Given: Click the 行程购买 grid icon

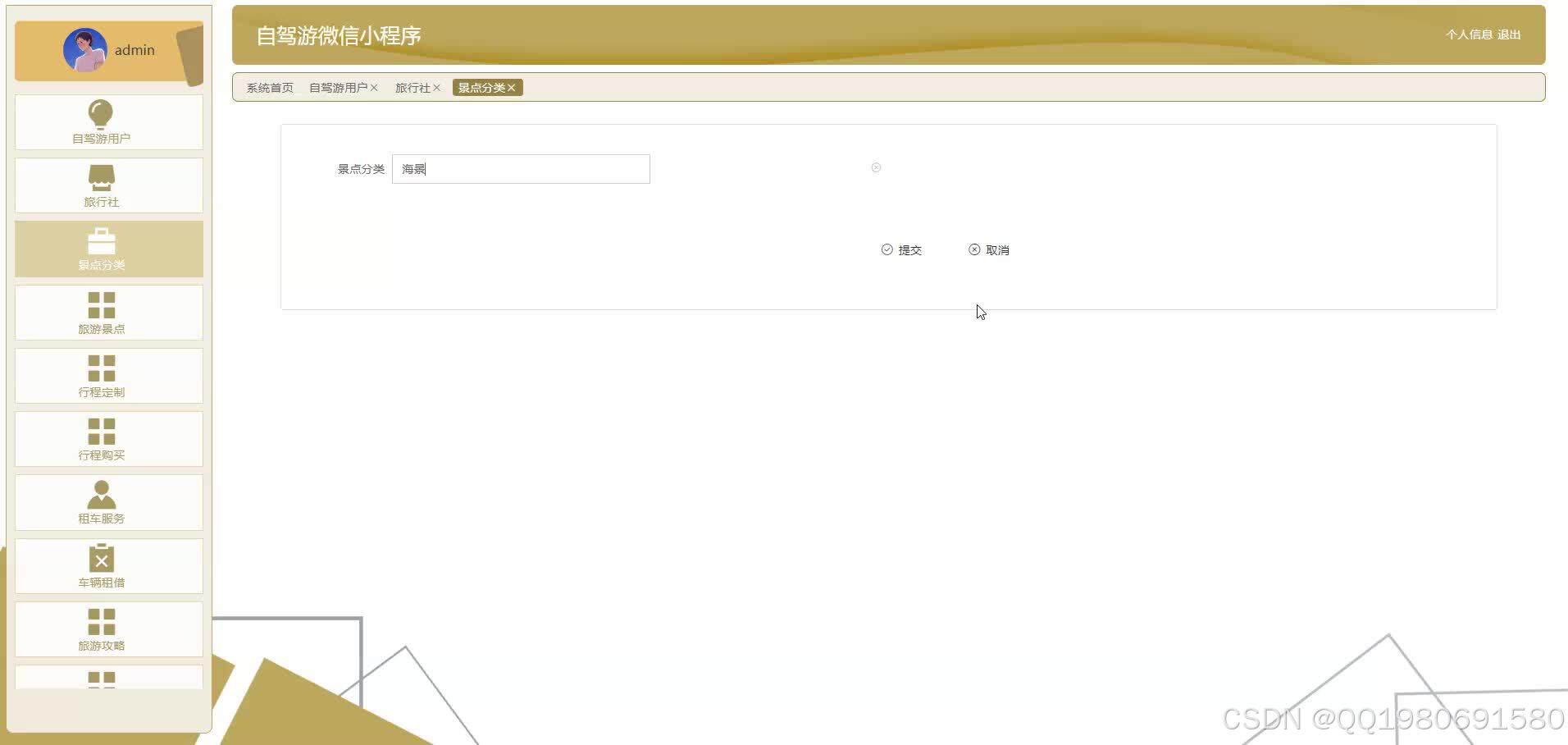Looking at the screenshot, I should 100,429.
